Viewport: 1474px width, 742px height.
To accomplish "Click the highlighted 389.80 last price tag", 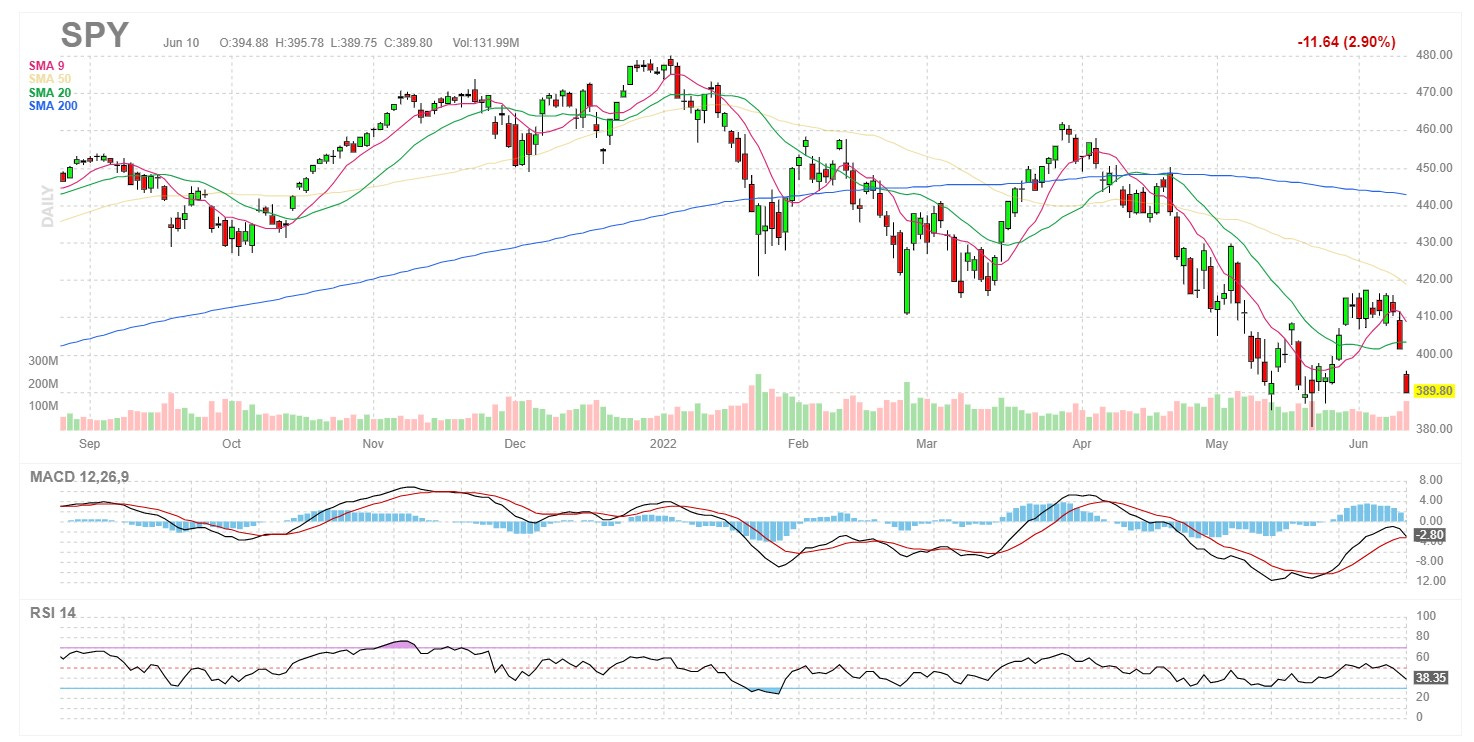I will pos(1433,391).
